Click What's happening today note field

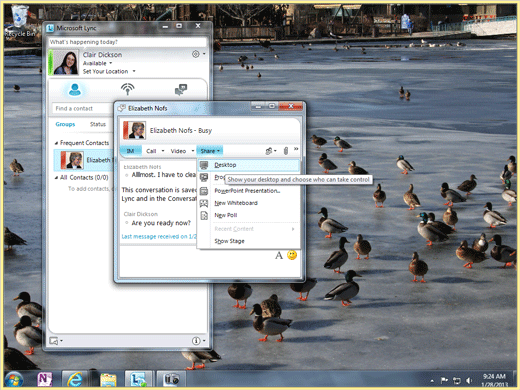click(127, 42)
